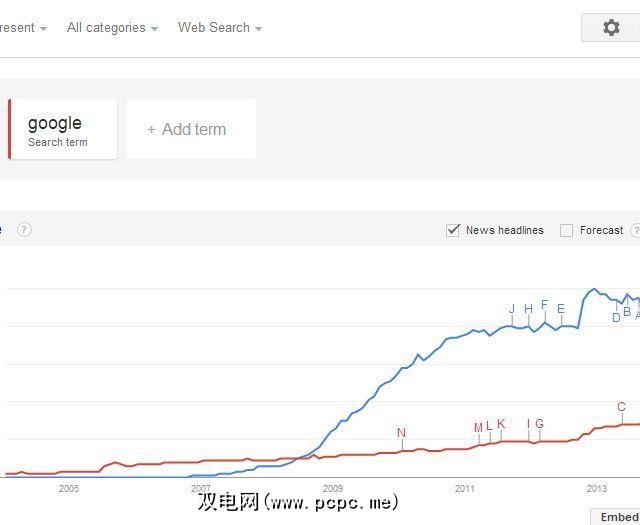Click news headline marker J on blue line
The height and width of the screenshot is (525, 640).
(x=512, y=309)
